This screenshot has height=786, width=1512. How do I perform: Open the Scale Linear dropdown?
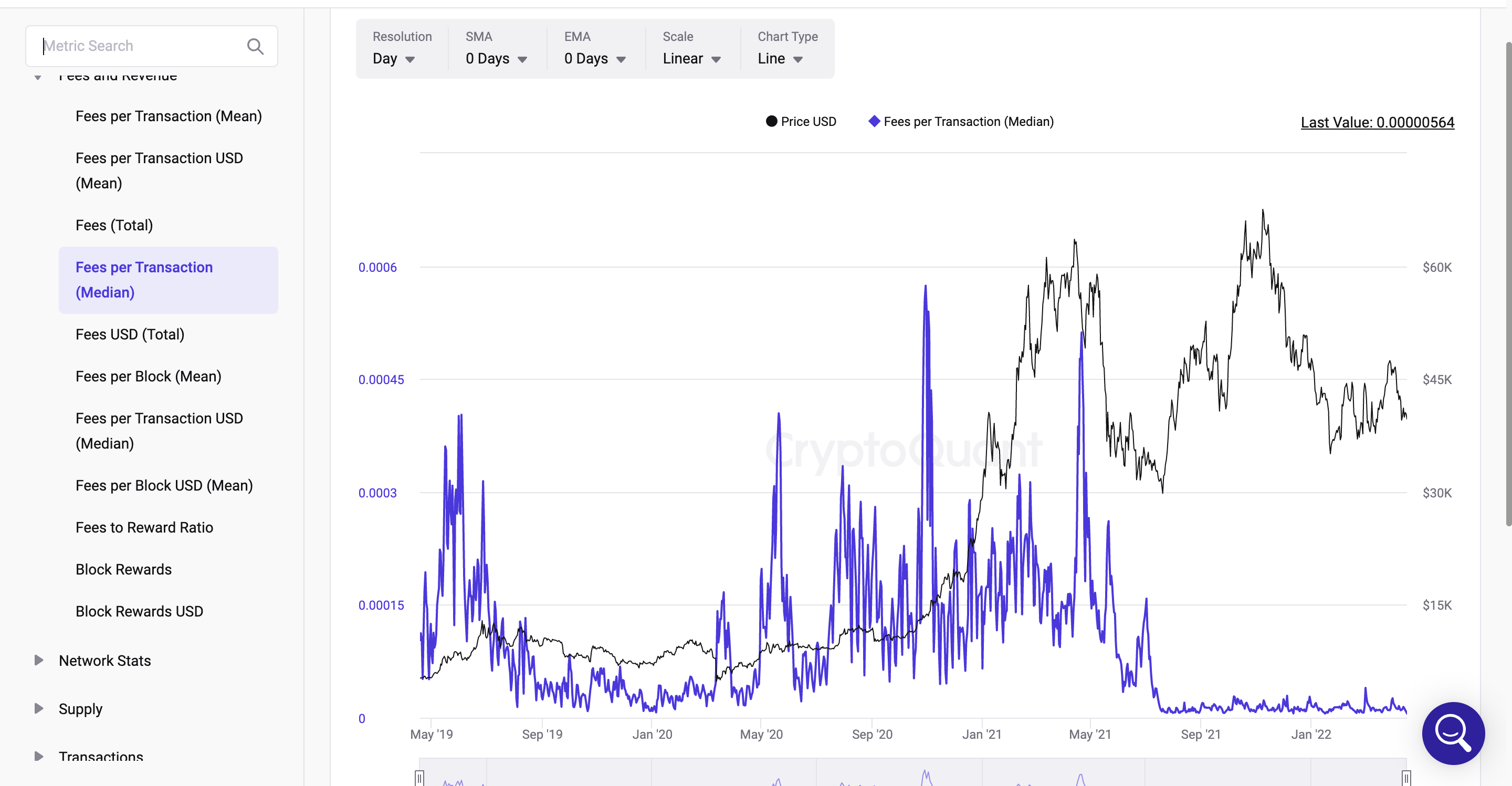691,59
